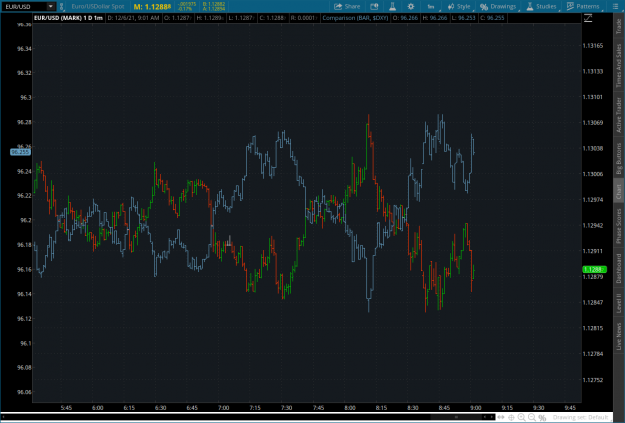
Task: Click the hamburger menu icon at top right
Action: tap(615, 6)
